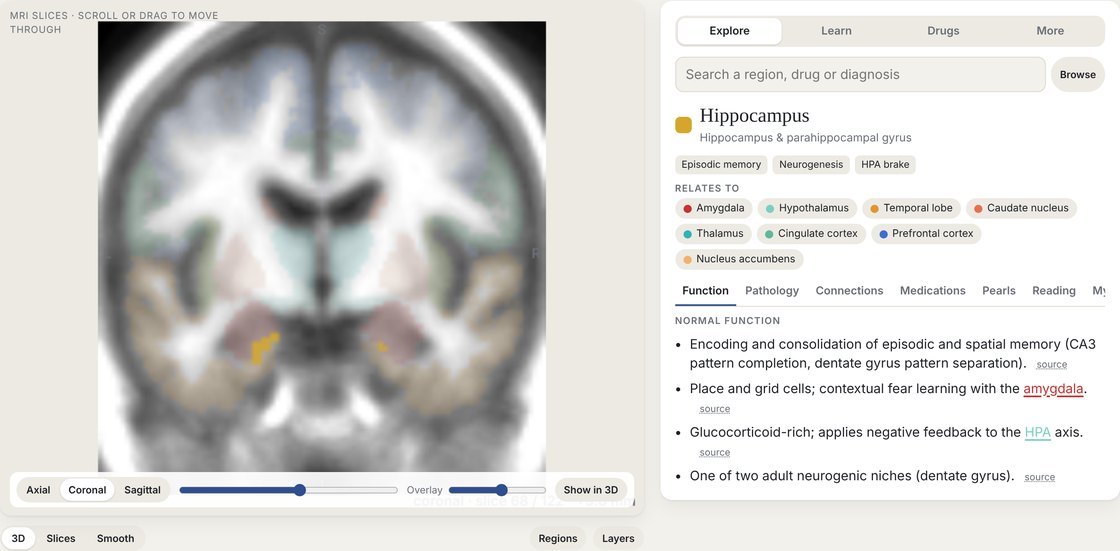Screen dimensions: 1120x551
Task: Click the Browse button
Action: pyautogui.click(x=1077, y=74)
